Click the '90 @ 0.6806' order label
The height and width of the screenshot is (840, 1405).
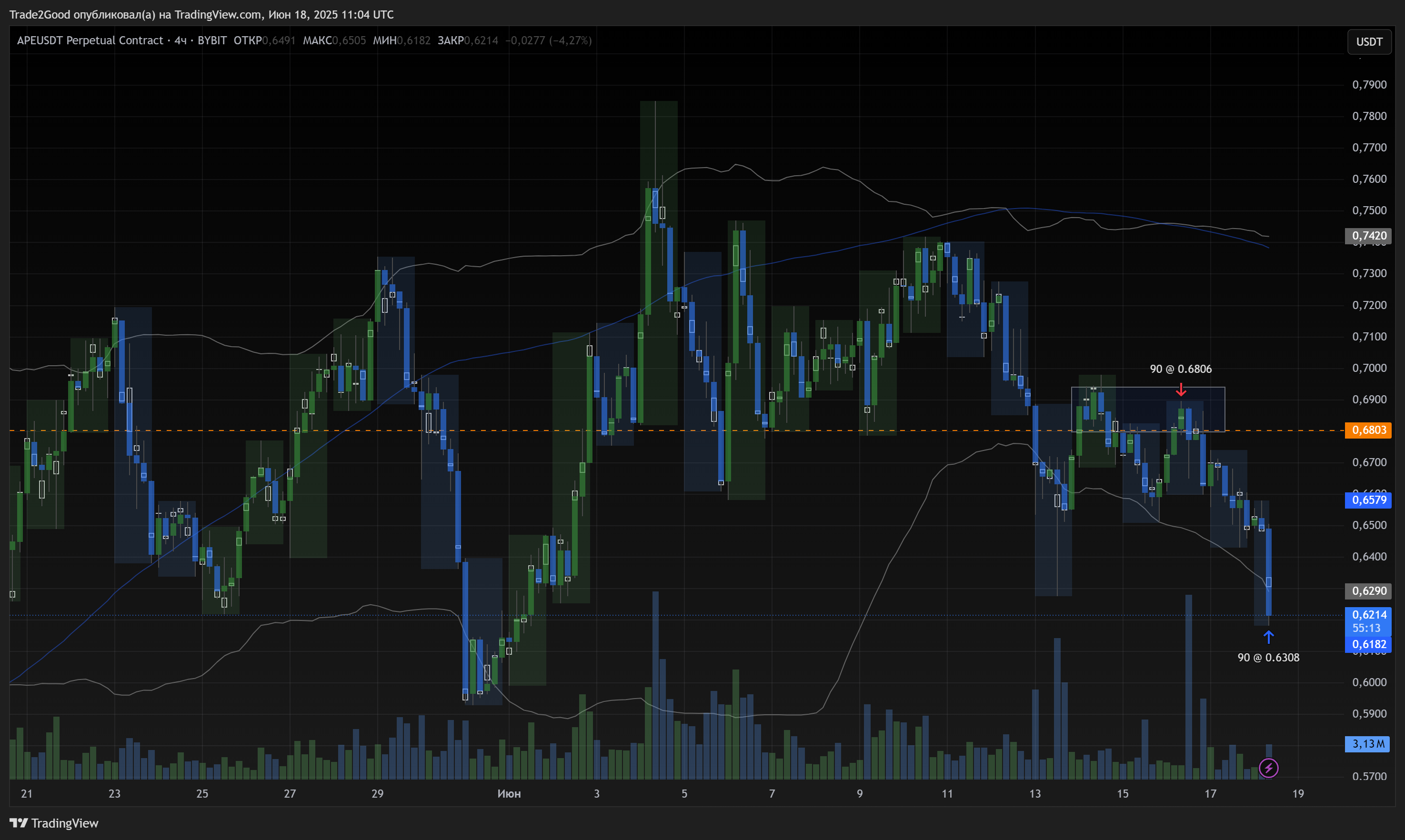click(1180, 369)
